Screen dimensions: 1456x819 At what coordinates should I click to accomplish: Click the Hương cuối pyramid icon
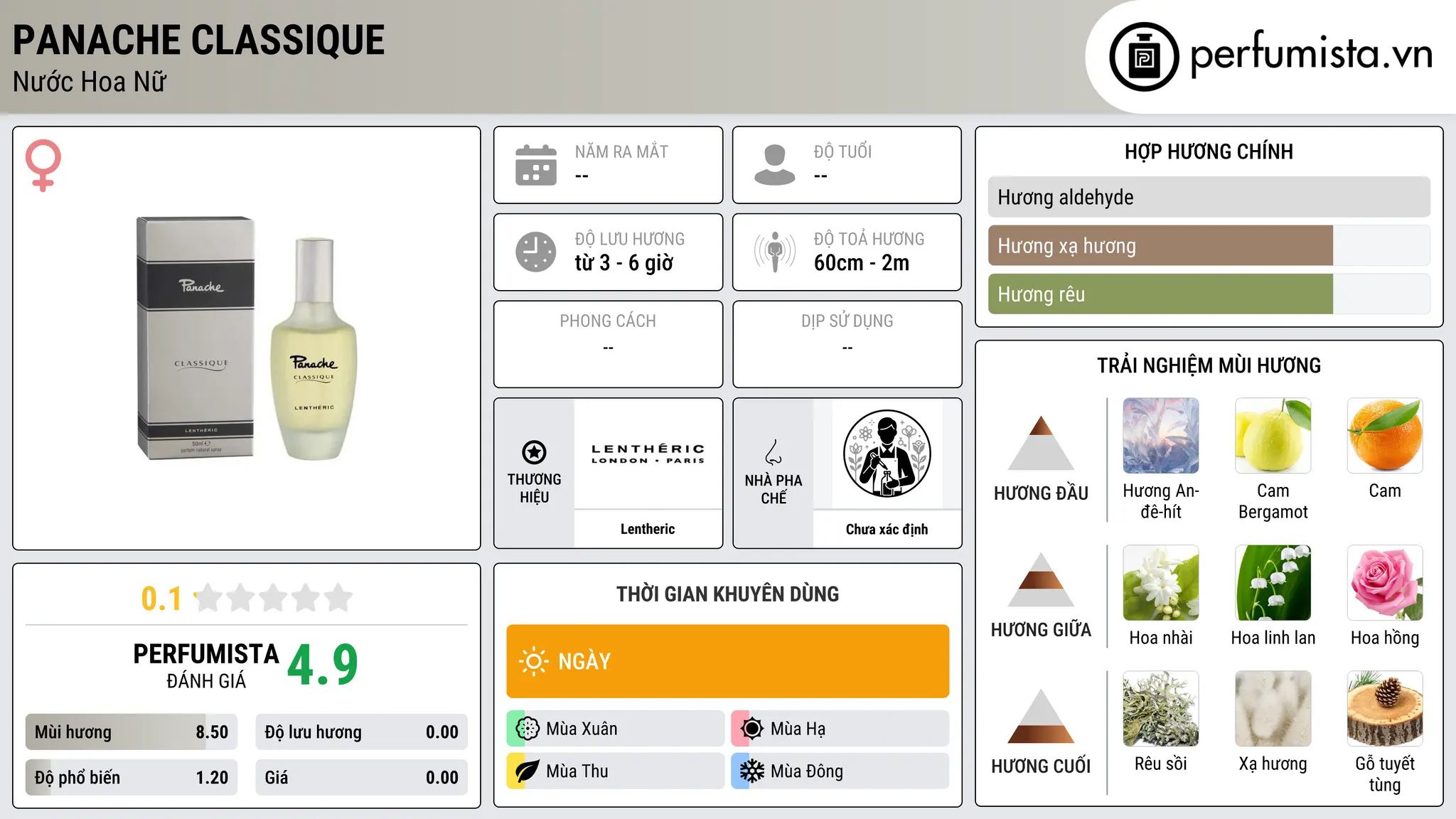point(1041,716)
